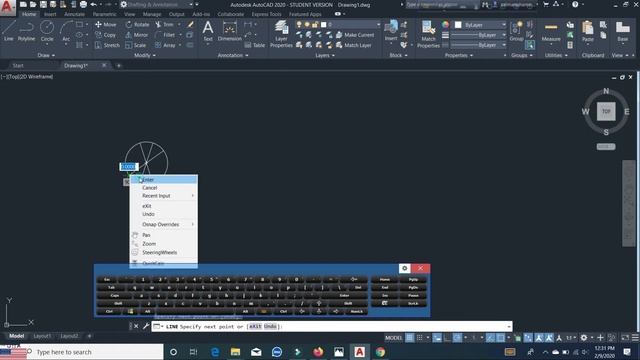This screenshot has height=360, width=640.
Task: Click the Scale tool
Action: point(136,45)
